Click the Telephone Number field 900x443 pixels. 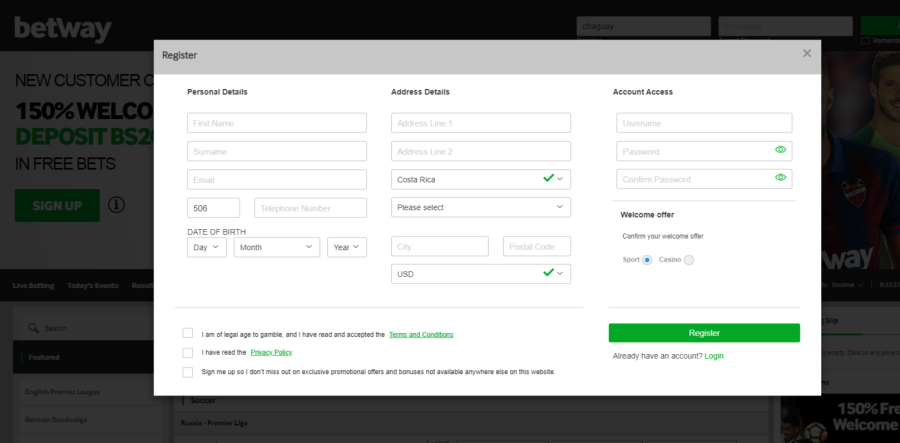[311, 208]
